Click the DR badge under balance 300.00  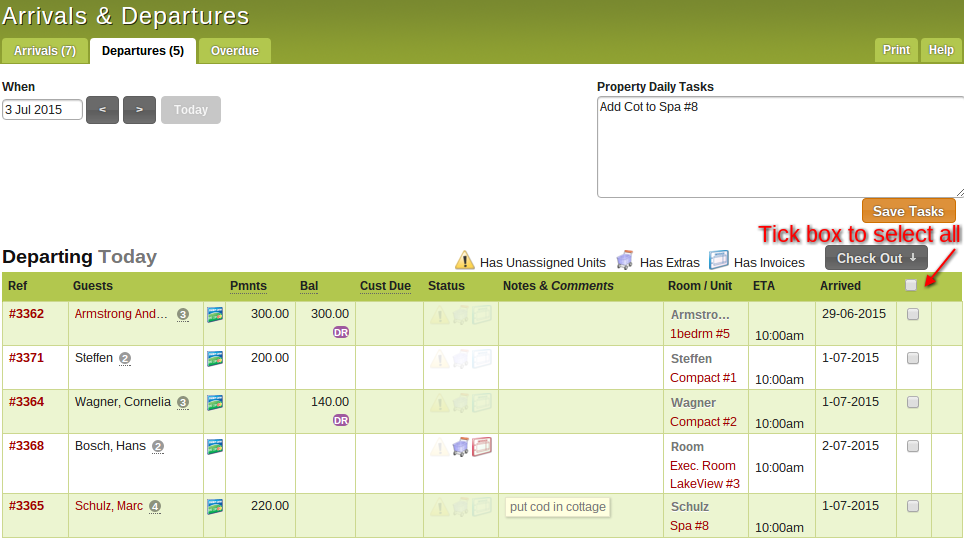pyautogui.click(x=341, y=332)
